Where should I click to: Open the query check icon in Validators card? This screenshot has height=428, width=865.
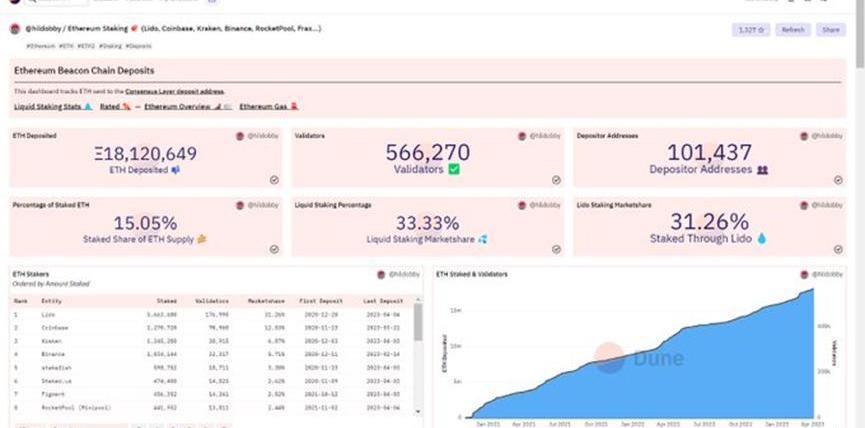pos(556,180)
